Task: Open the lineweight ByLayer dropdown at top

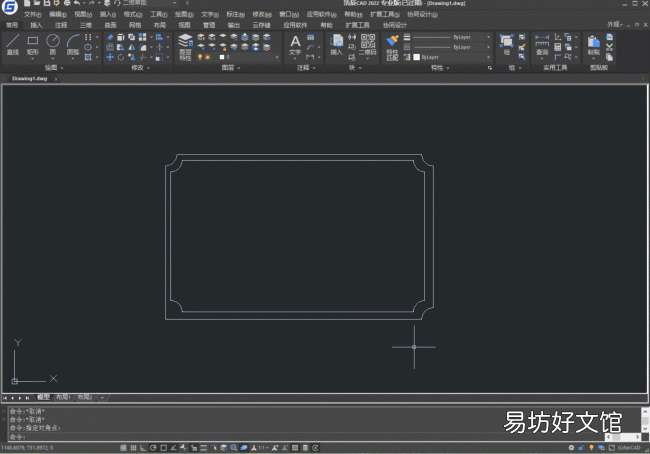Action: coord(488,37)
